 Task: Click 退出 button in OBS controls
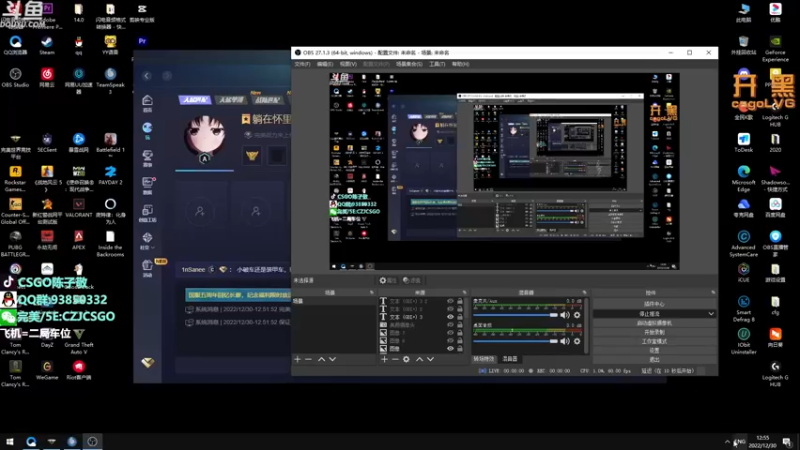[x=655, y=360]
